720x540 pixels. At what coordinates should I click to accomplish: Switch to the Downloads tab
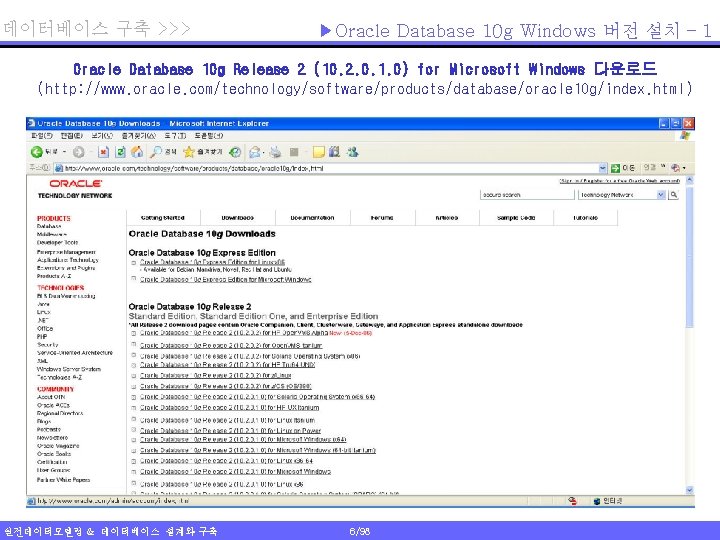click(238, 218)
